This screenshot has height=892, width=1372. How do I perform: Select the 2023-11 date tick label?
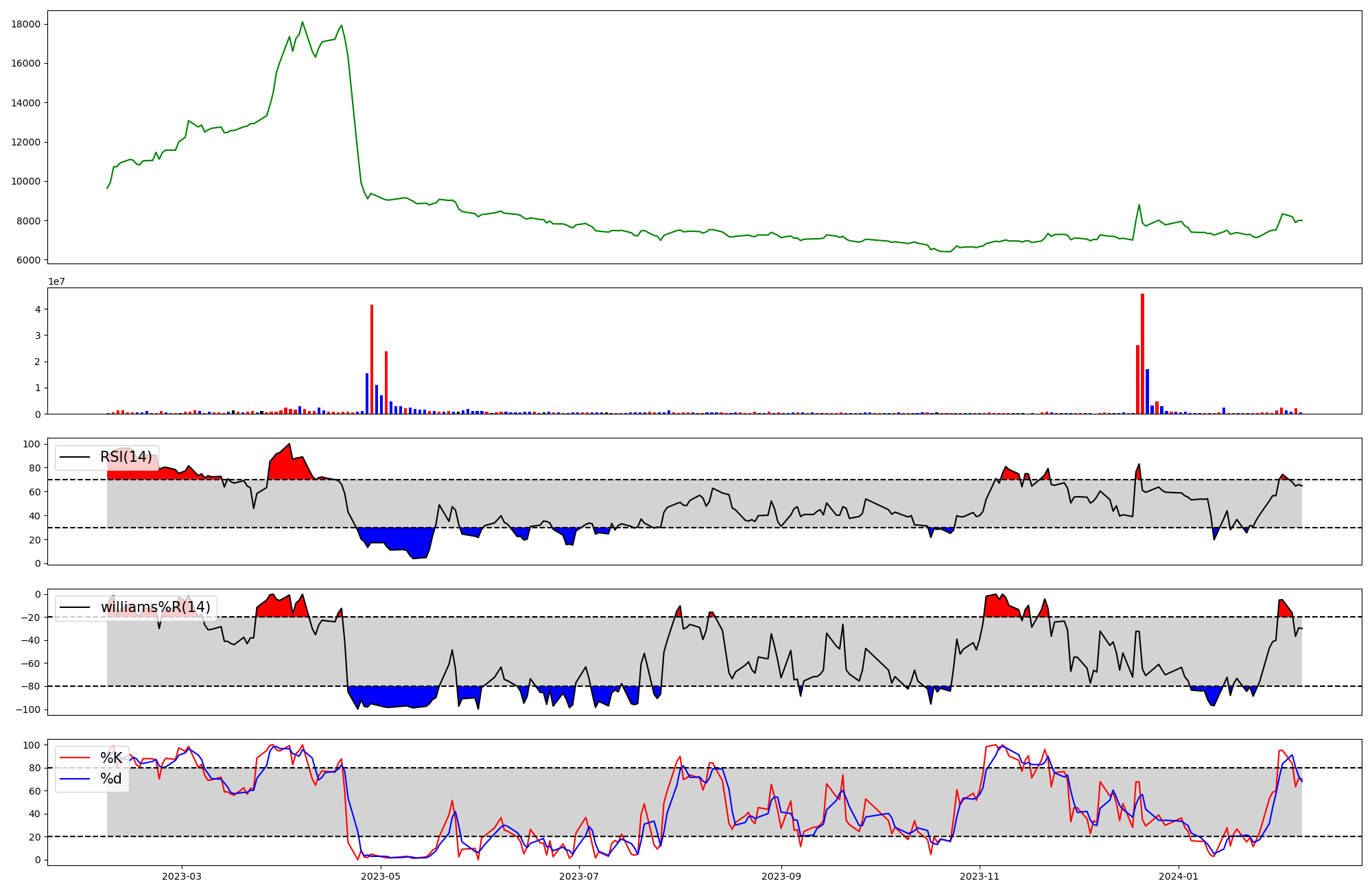[980, 876]
